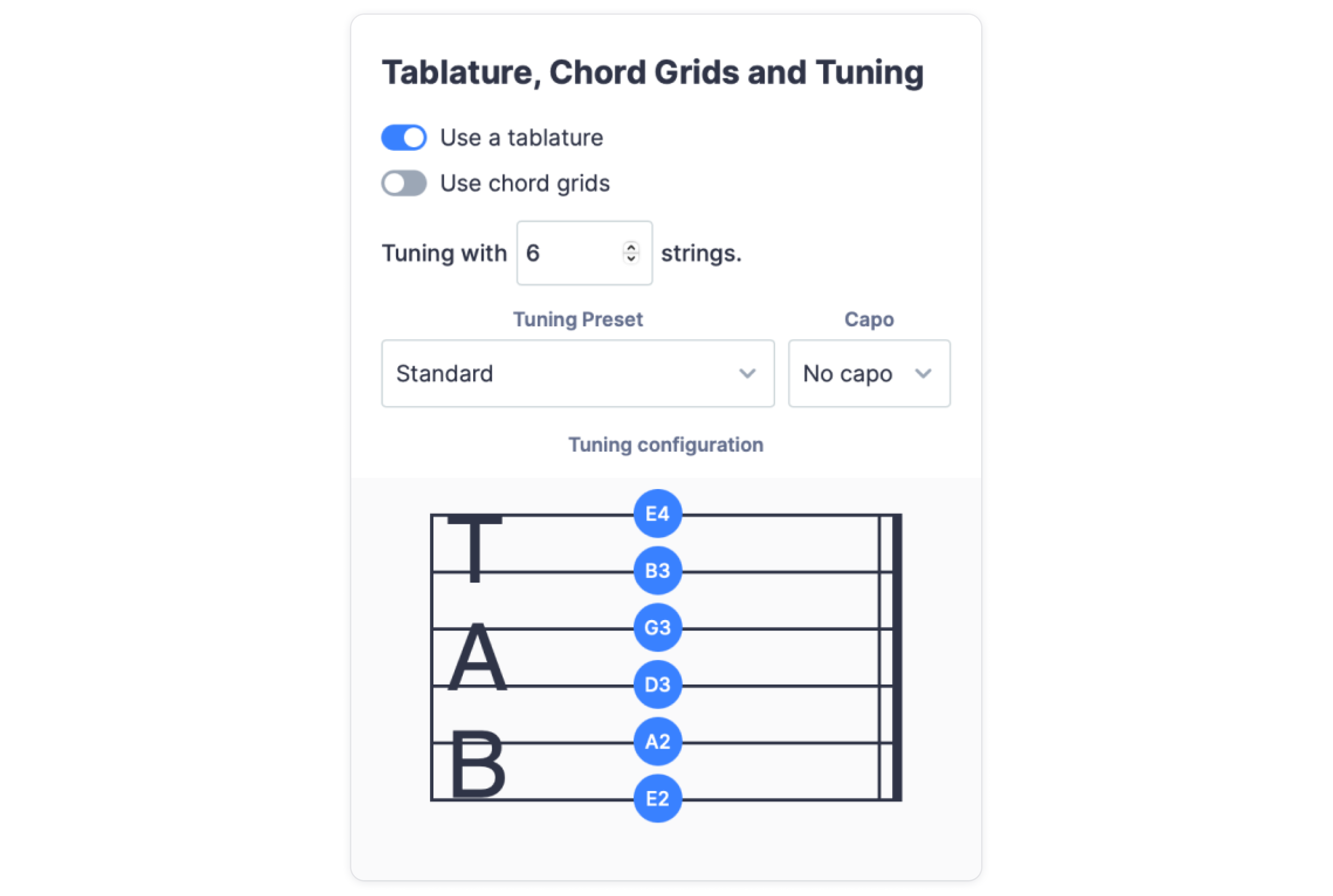Click the E4 string note badge
The height and width of the screenshot is (896, 1333).
[x=657, y=513]
